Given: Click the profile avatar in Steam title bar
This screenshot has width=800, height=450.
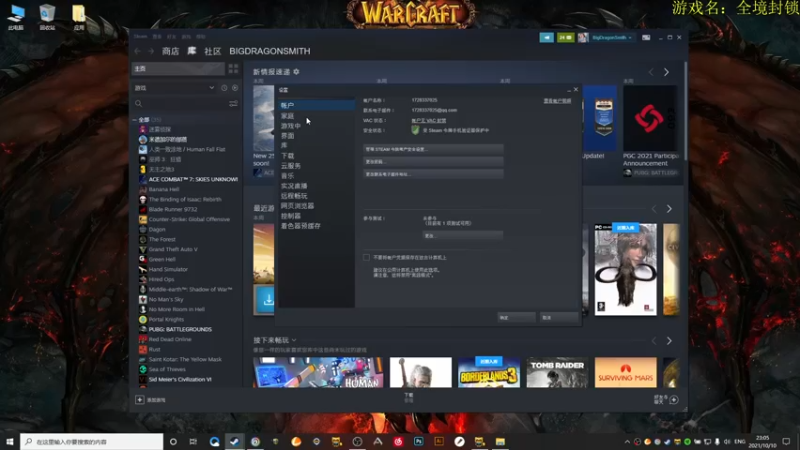Looking at the screenshot, I should coord(583,38).
